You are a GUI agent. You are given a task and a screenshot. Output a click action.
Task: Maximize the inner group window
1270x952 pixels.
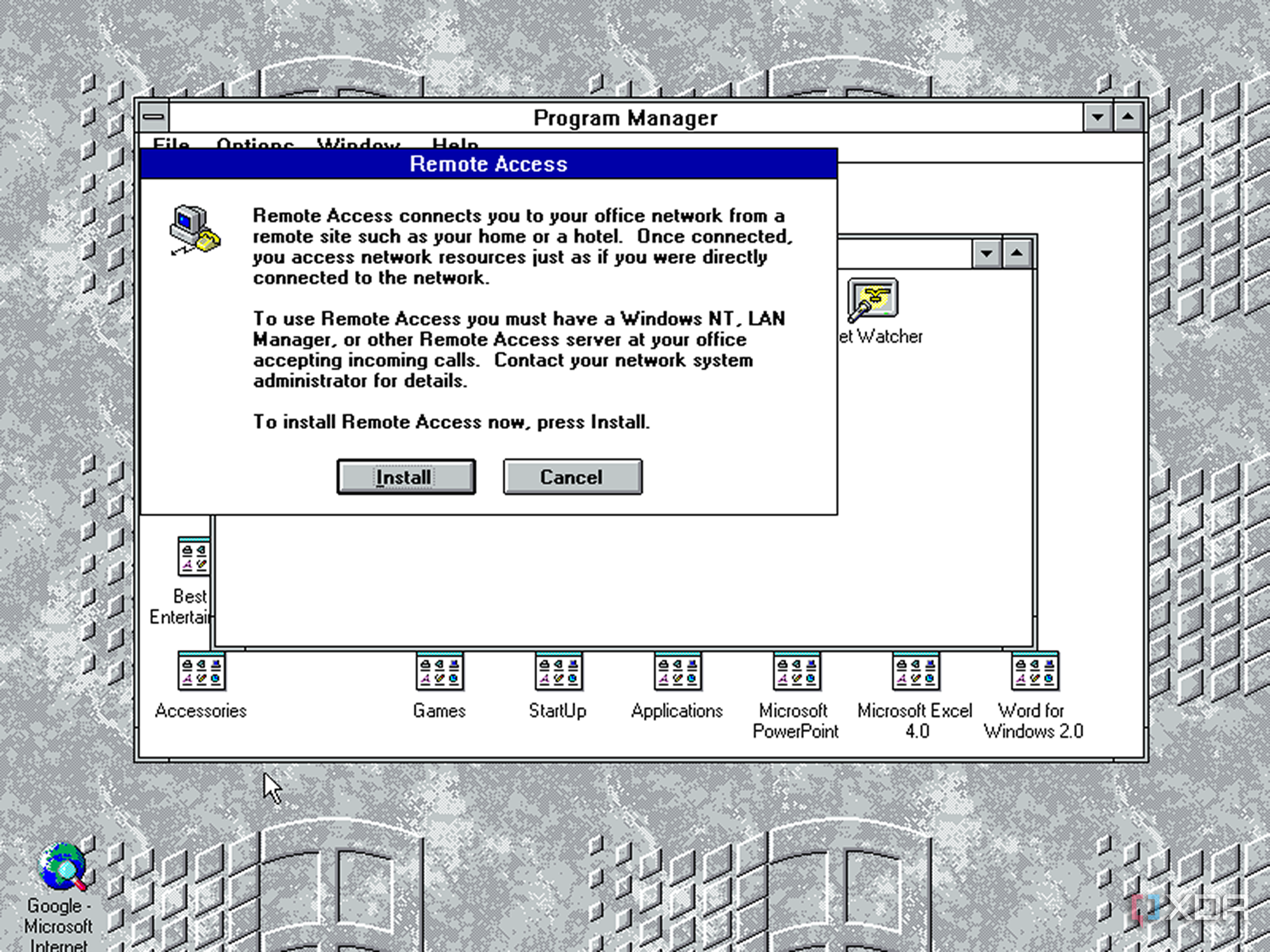1017,254
